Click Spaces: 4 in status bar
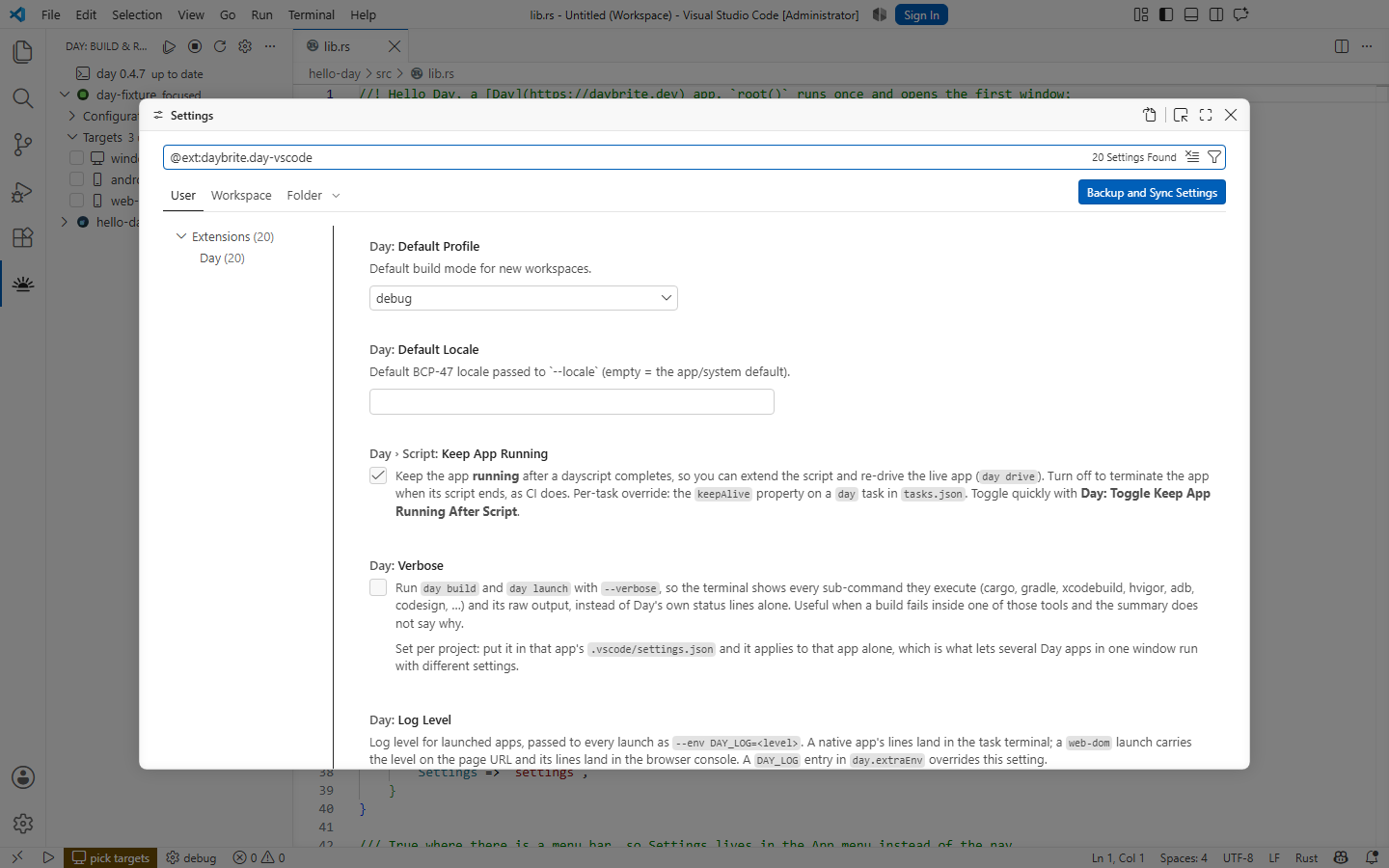The width and height of the screenshot is (1389, 868). pyautogui.click(x=1184, y=857)
